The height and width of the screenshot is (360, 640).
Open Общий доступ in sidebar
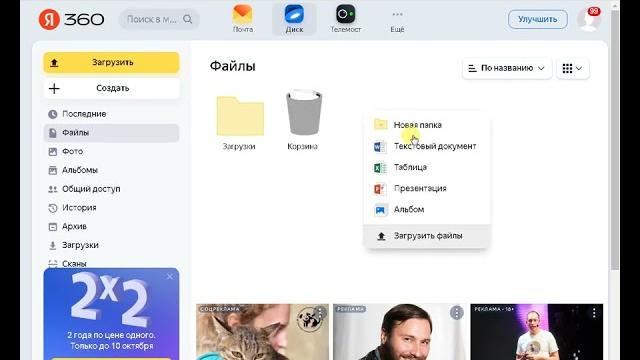pyautogui.click(x=111, y=189)
